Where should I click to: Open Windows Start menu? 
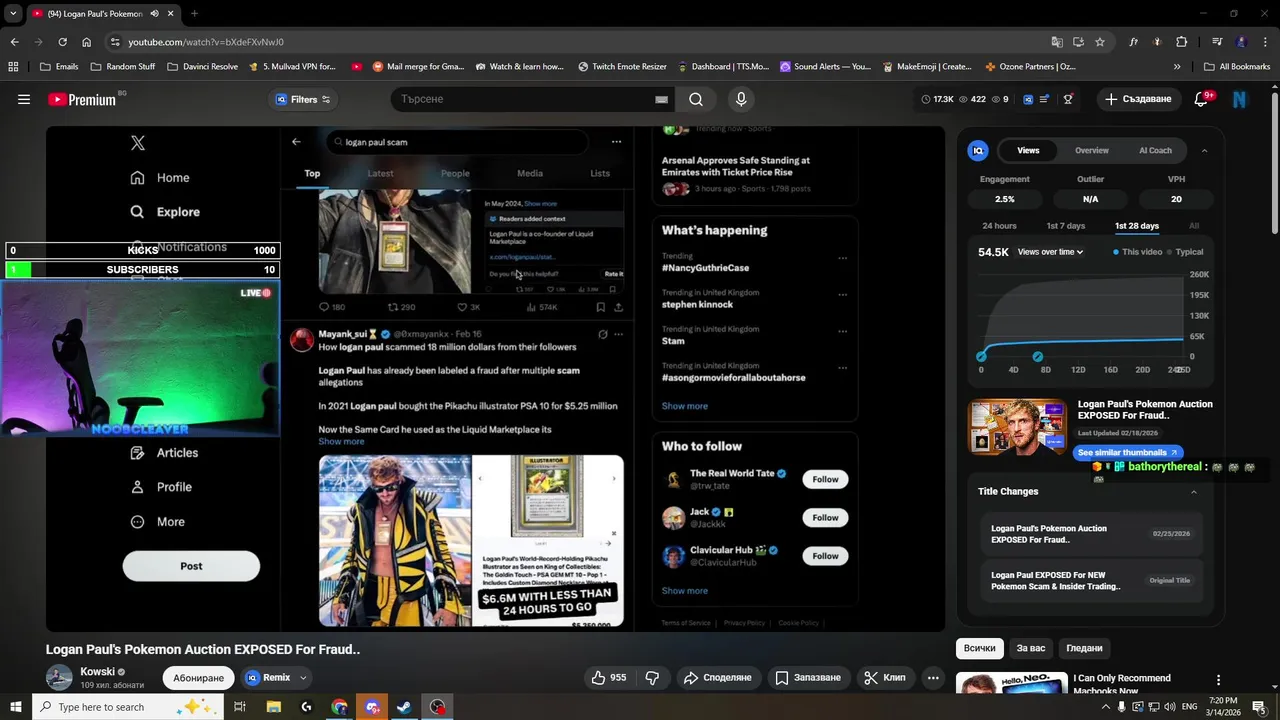click(16, 707)
